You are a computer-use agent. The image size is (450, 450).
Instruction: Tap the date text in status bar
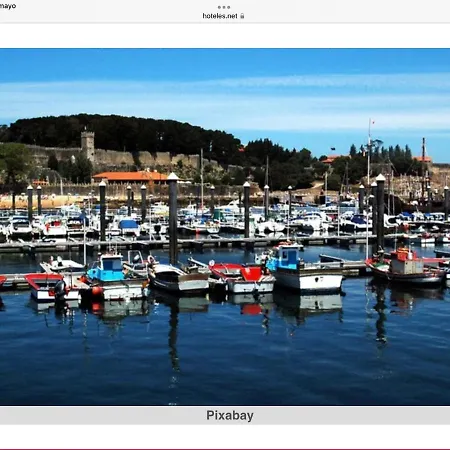pyautogui.click(x=7, y=6)
